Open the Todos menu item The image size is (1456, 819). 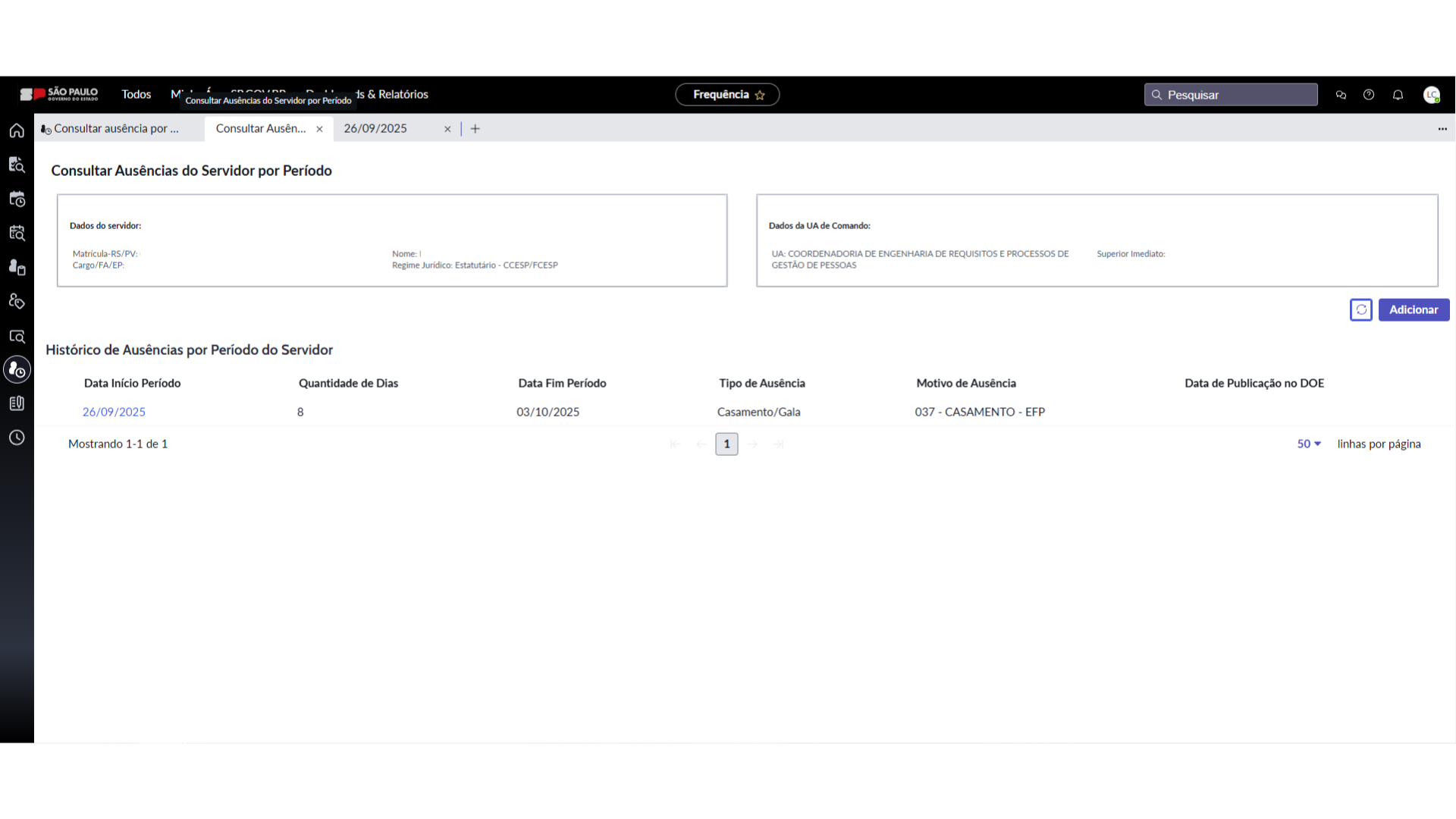pos(136,94)
